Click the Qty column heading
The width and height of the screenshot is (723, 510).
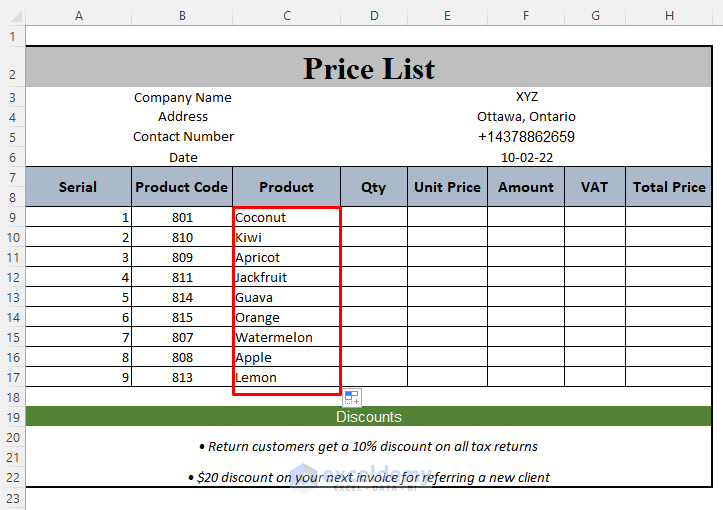tap(374, 187)
